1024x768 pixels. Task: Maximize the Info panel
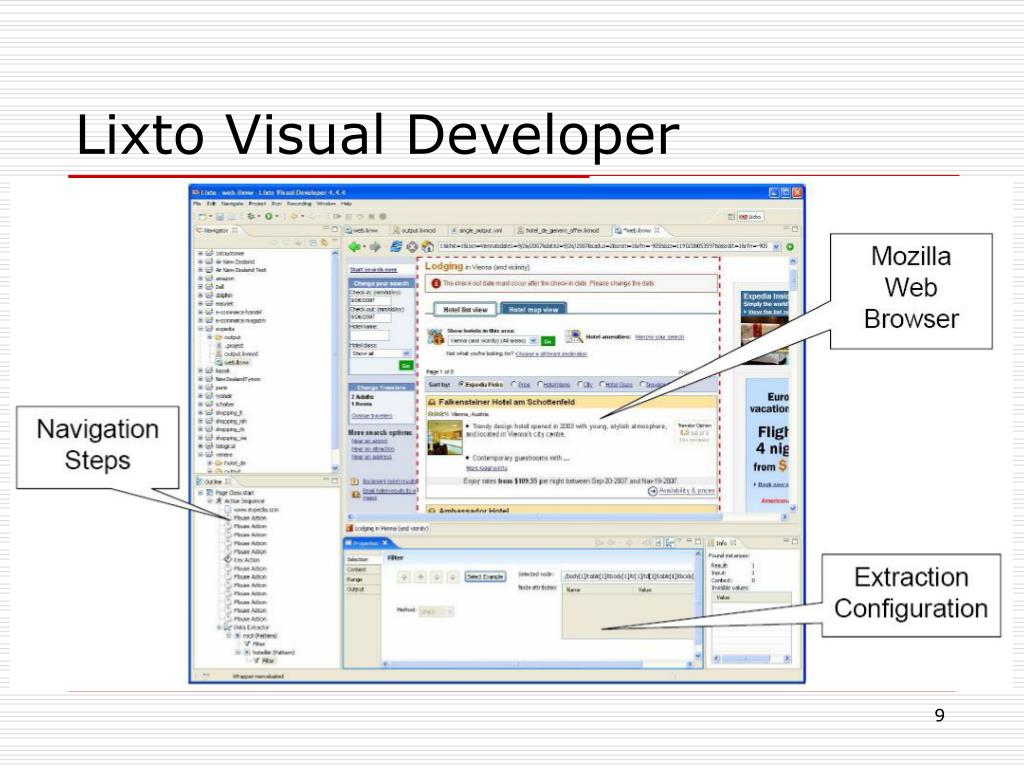click(795, 541)
